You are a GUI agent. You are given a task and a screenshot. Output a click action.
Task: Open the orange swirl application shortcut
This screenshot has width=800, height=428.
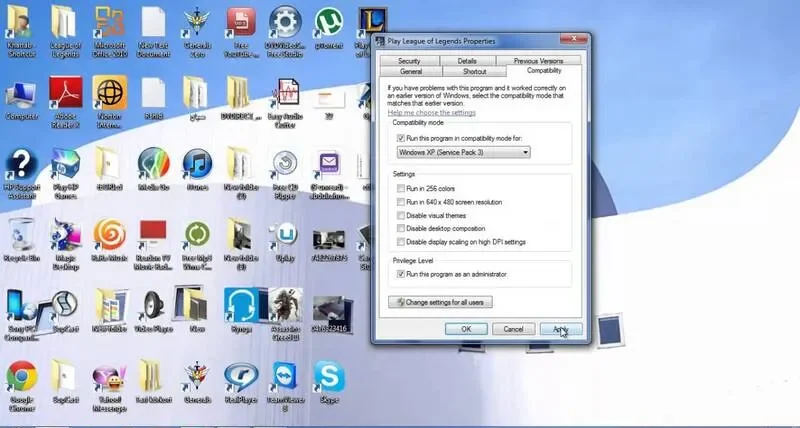pyautogui.click(x=109, y=235)
